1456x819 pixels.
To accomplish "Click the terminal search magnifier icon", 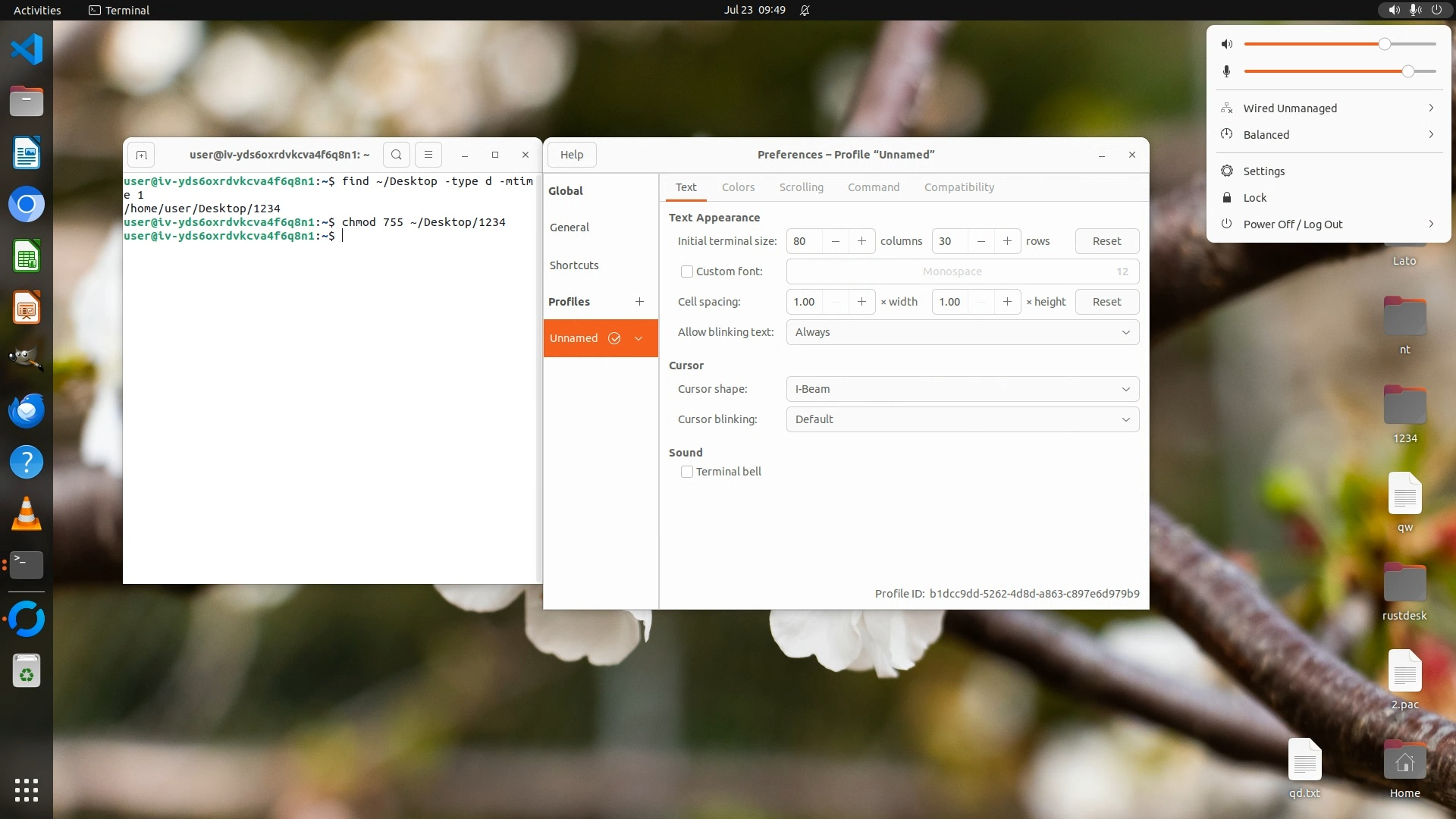I will click(x=396, y=155).
